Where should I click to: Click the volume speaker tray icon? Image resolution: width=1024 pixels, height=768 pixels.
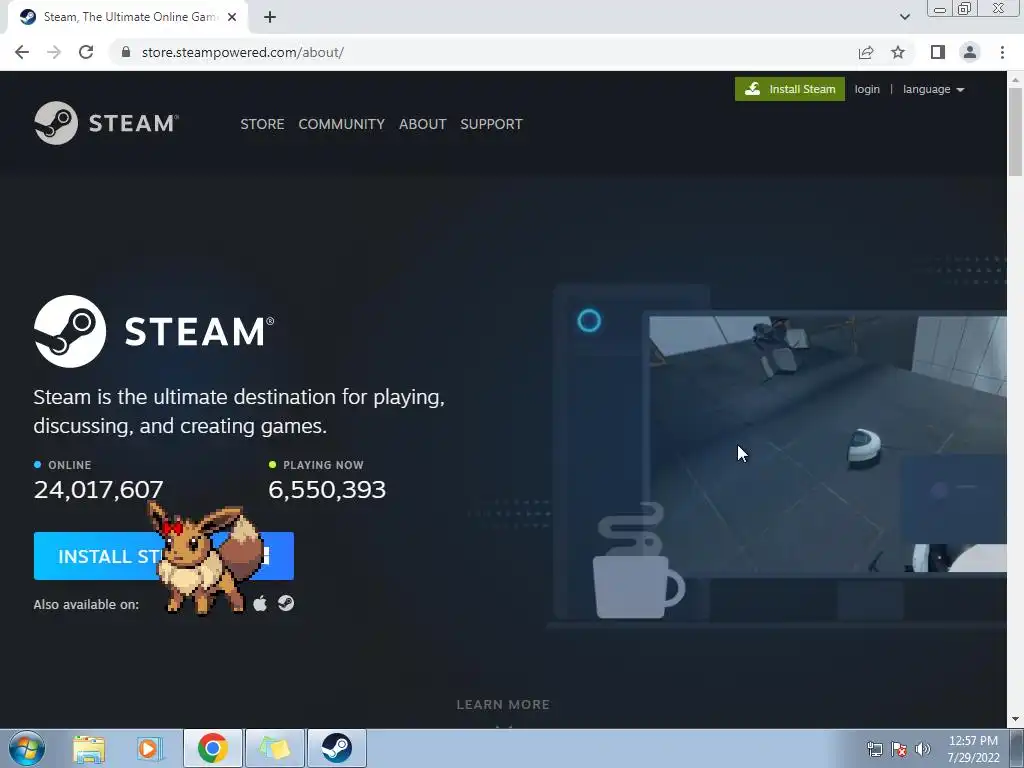[922, 749]
